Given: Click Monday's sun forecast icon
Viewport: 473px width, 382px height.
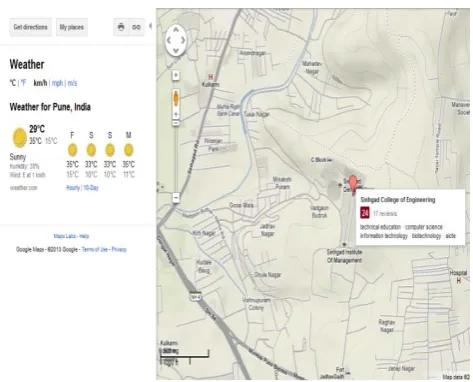Looking at the screenshot, I should click(129, 150).
